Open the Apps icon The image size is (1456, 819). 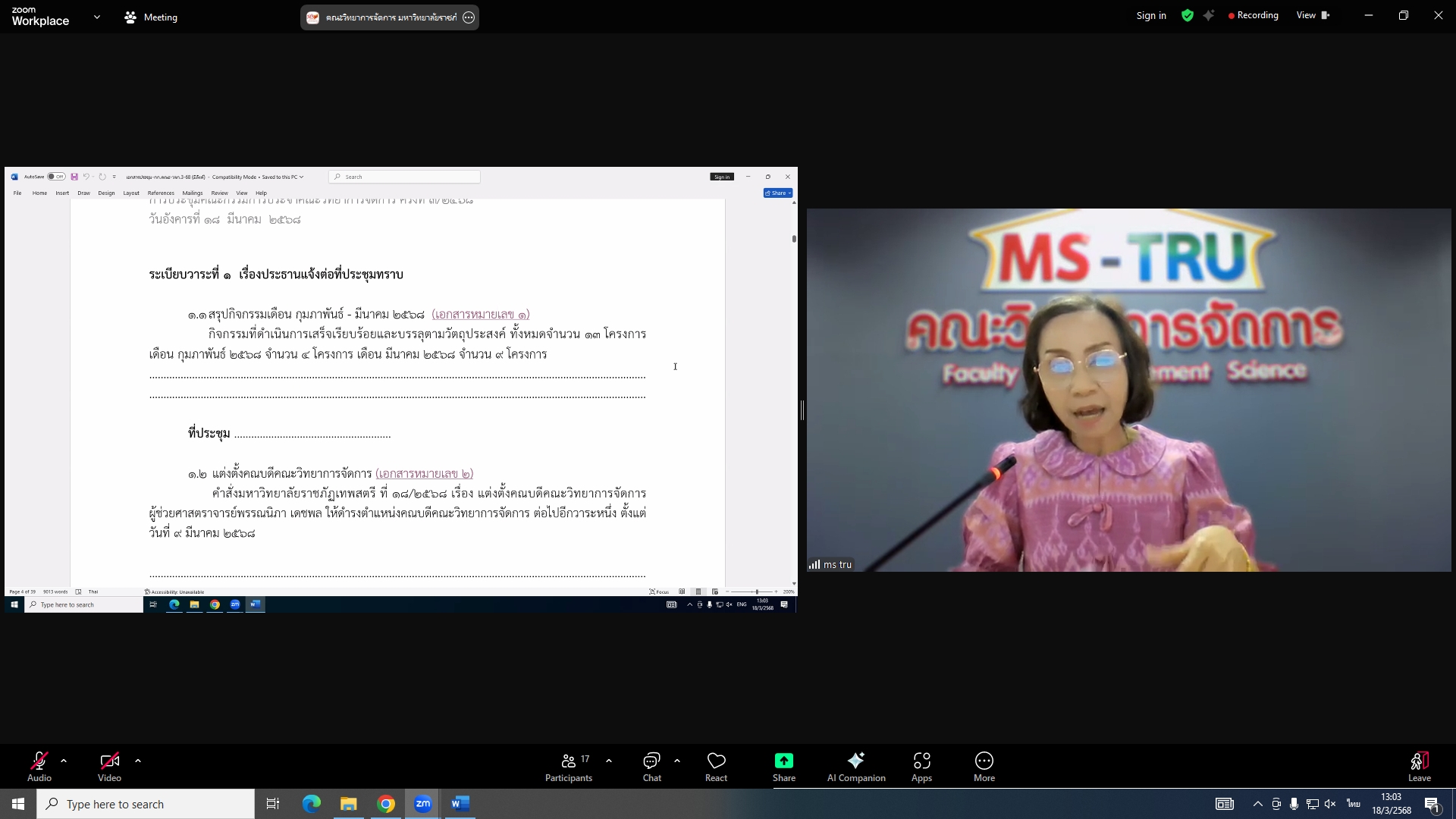pos(921,761)
